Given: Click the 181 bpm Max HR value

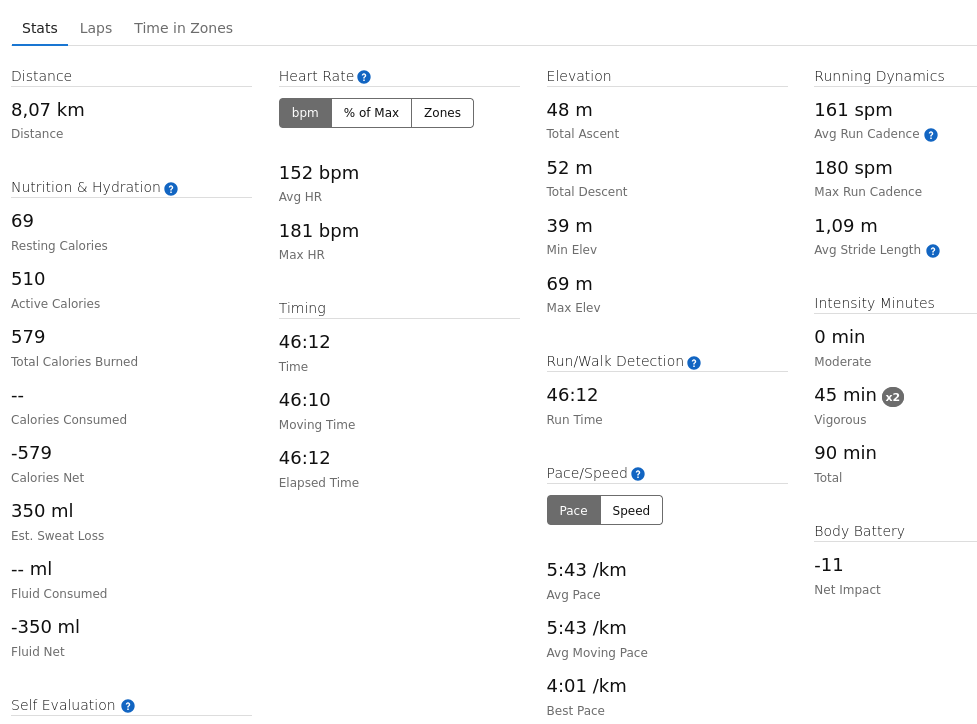Looking at the screenshot, I should tap(319, 231).
